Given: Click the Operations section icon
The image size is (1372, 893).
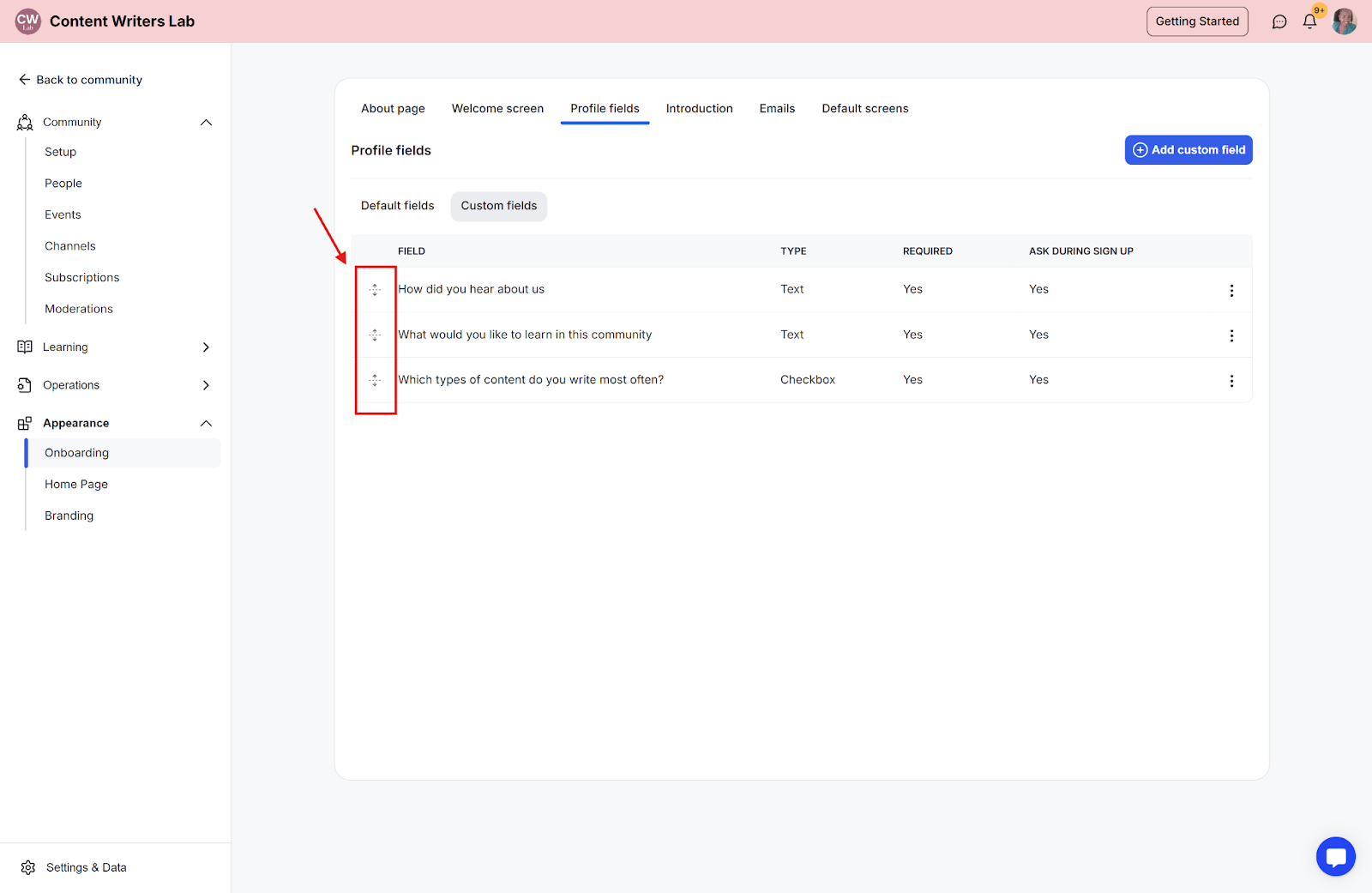Looking at the screenshot, I should [25, 385].
